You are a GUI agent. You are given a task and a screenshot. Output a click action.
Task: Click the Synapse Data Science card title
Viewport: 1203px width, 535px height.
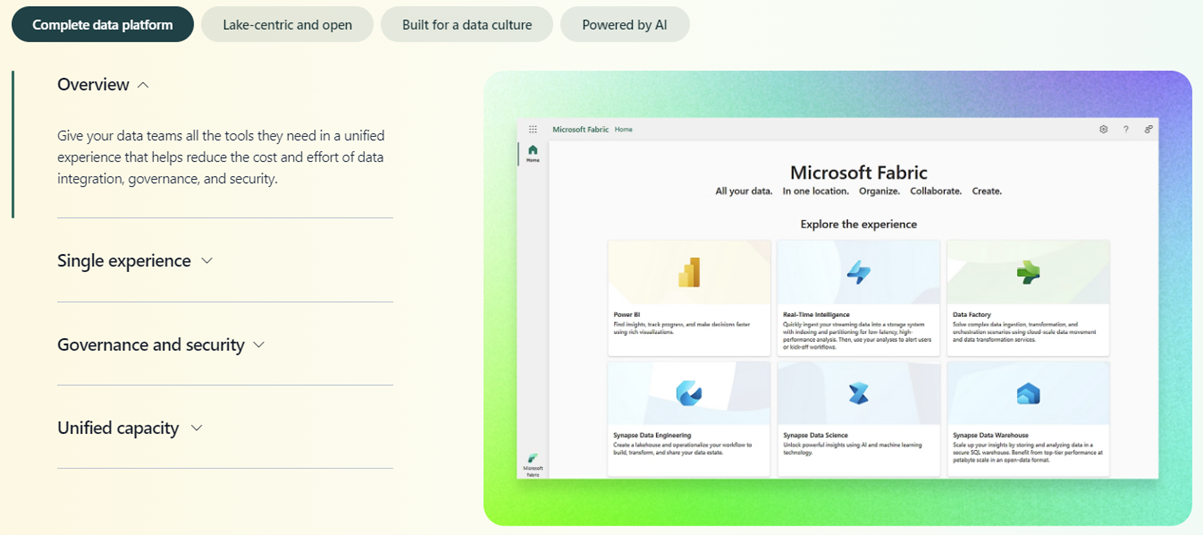coord(815,435)
